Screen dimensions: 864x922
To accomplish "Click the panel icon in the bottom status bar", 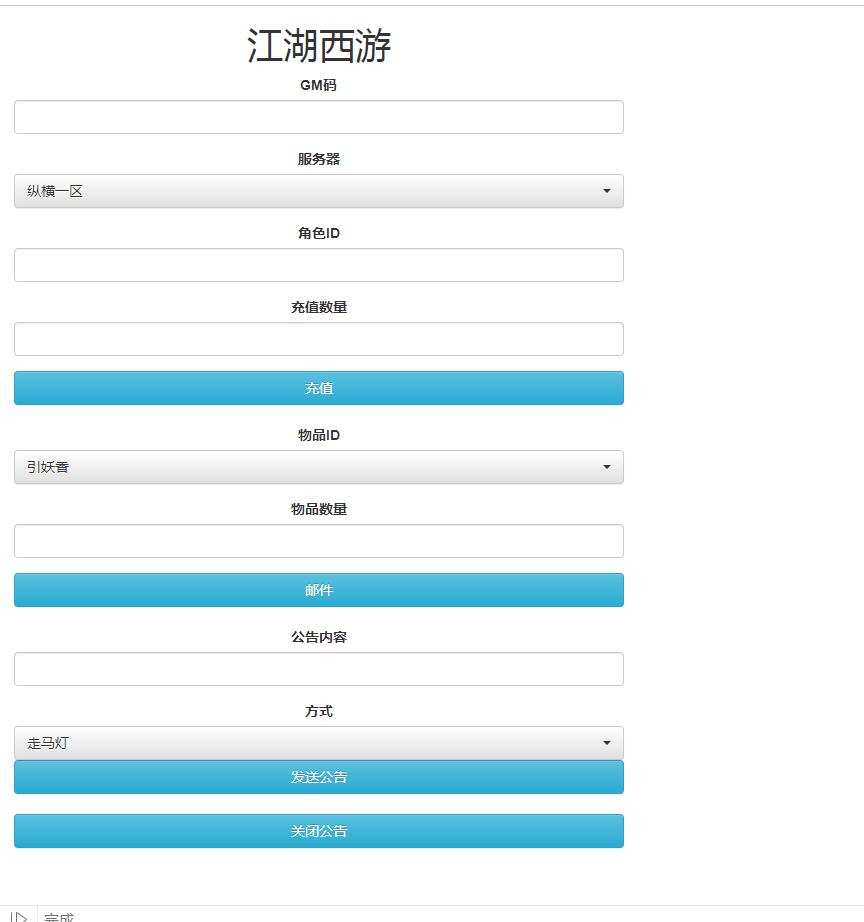I will coord(18,916).
